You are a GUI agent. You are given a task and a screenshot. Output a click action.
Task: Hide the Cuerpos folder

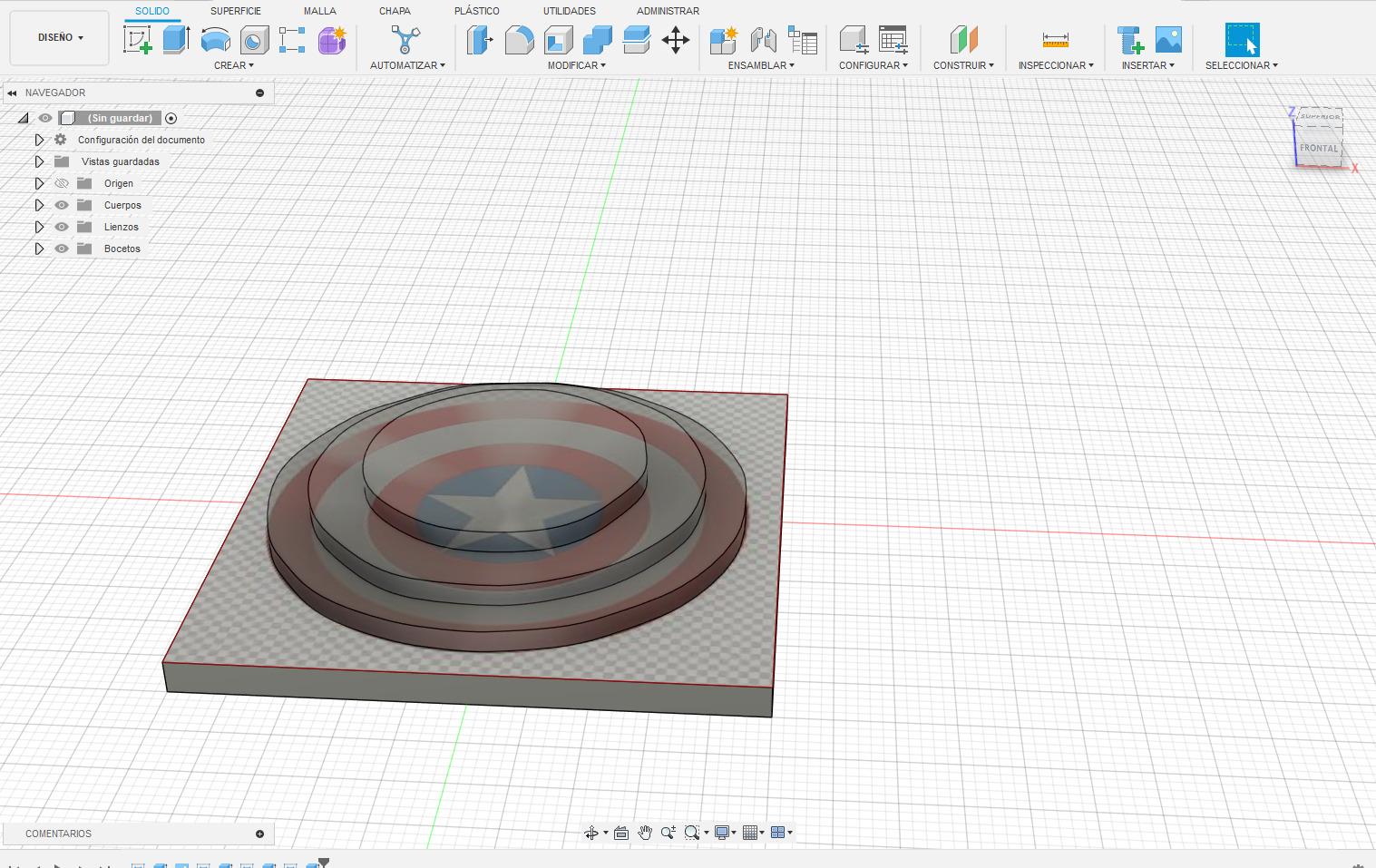[62, 205]
